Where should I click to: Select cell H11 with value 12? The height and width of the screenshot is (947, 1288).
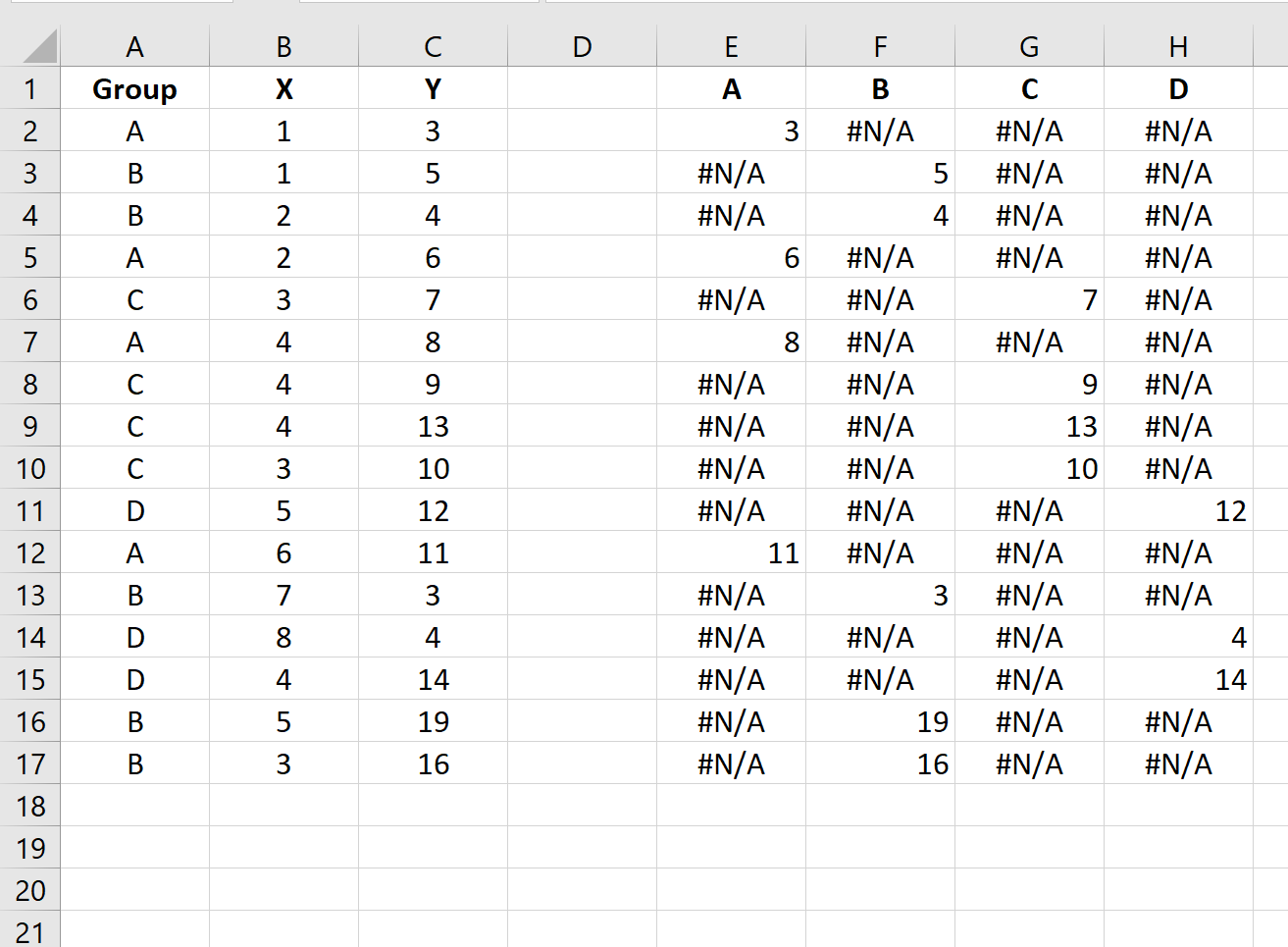[x=1178, y=510]
